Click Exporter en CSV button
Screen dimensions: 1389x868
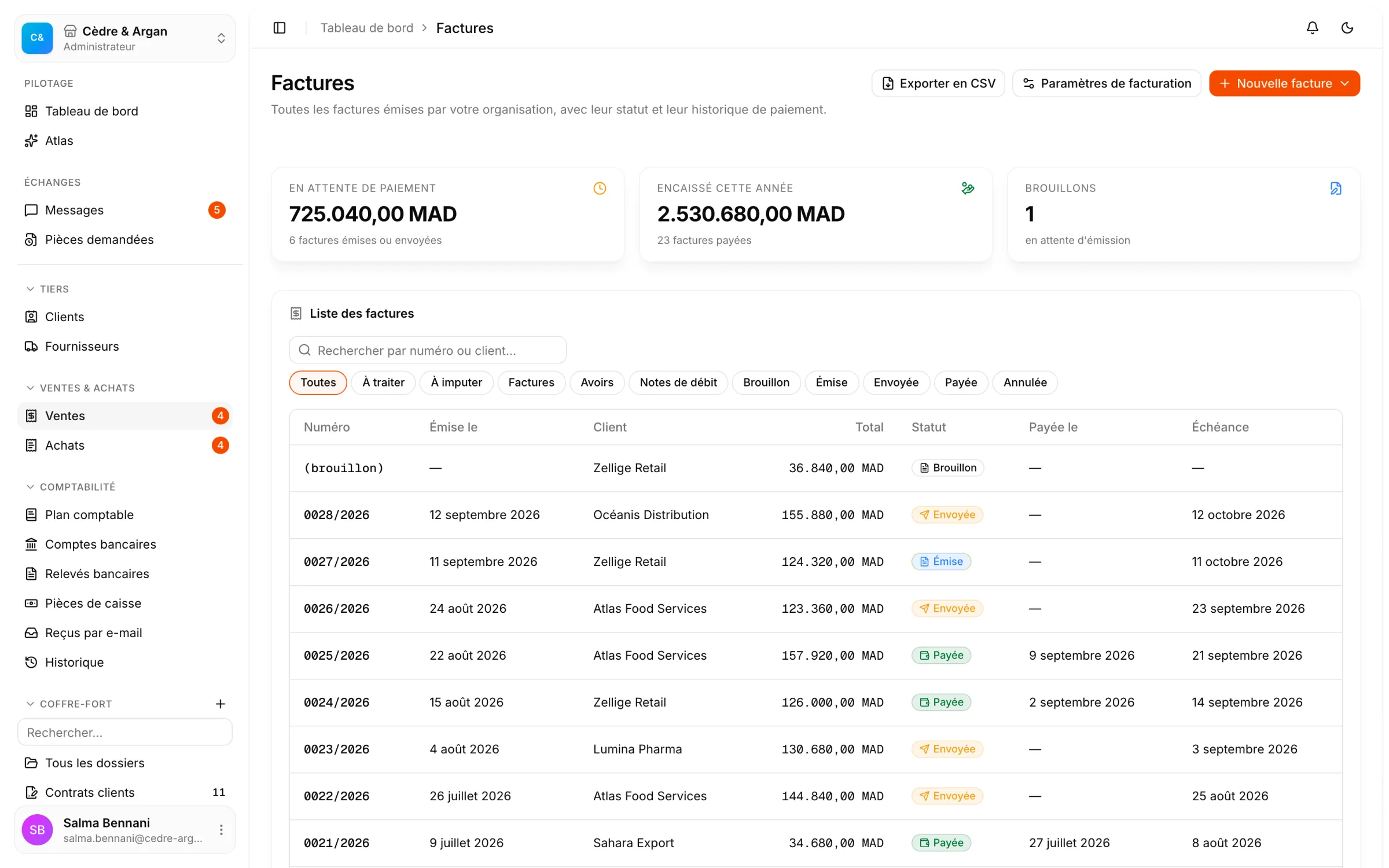[x=938, y=83]
